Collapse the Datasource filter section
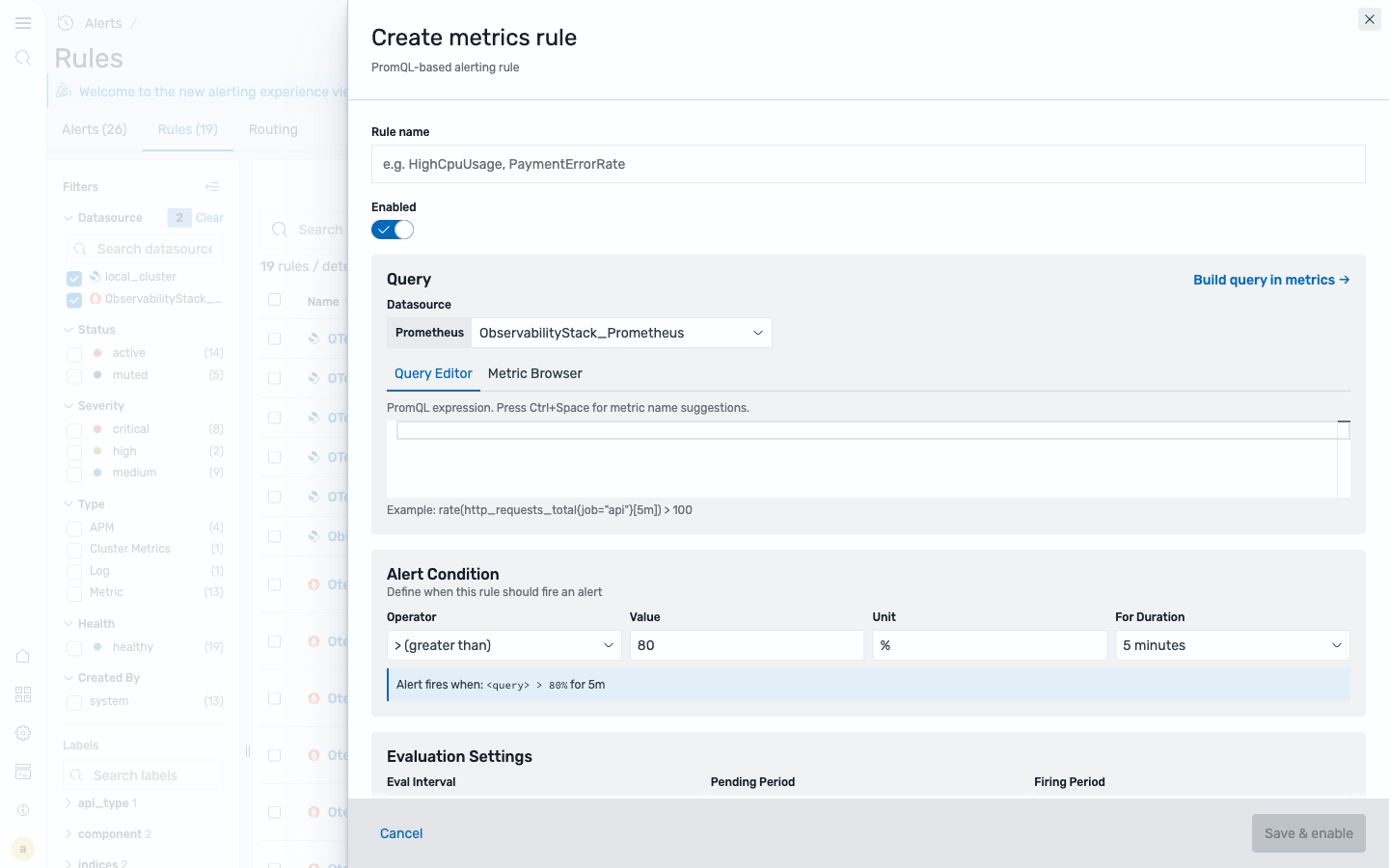This screenshot has width=1389, height=868. [x=68, y=218]
